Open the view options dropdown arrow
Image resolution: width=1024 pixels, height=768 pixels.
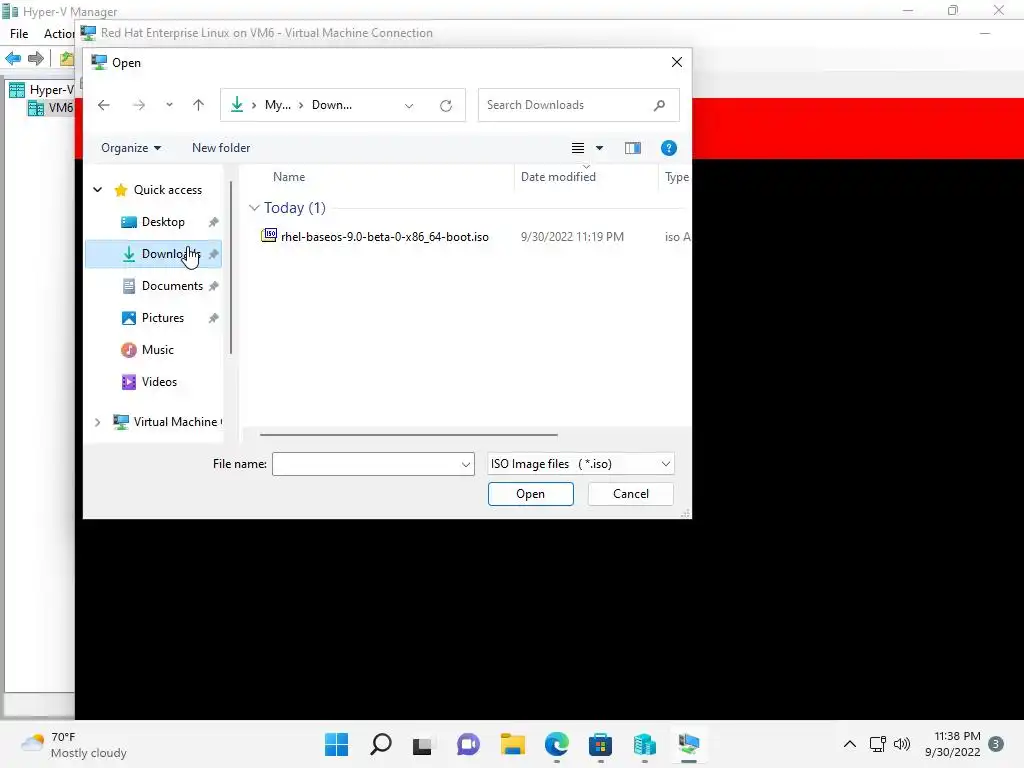coord(600,148)
